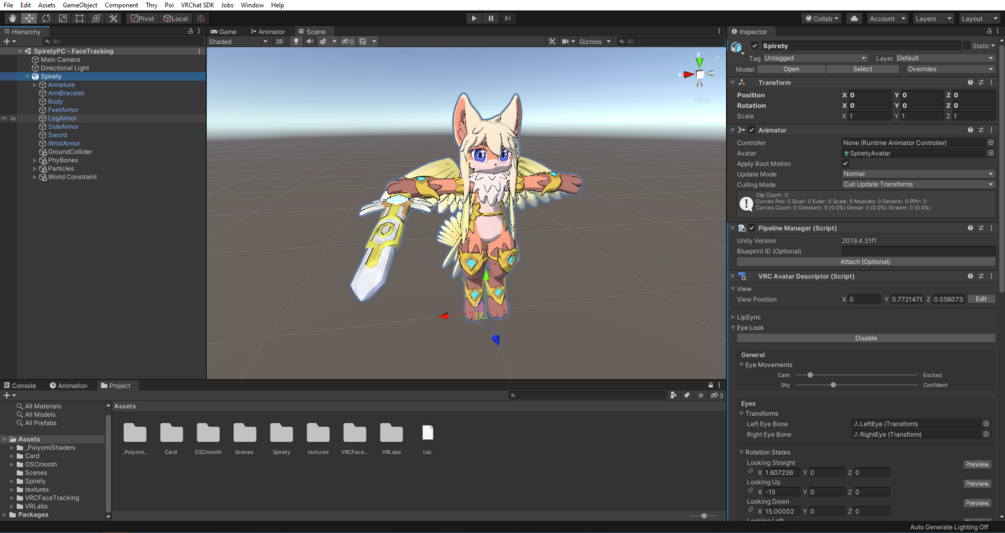Open Pipeline Manager options menu icon
Screen dimensions: 1005x533
pos(992,228)
